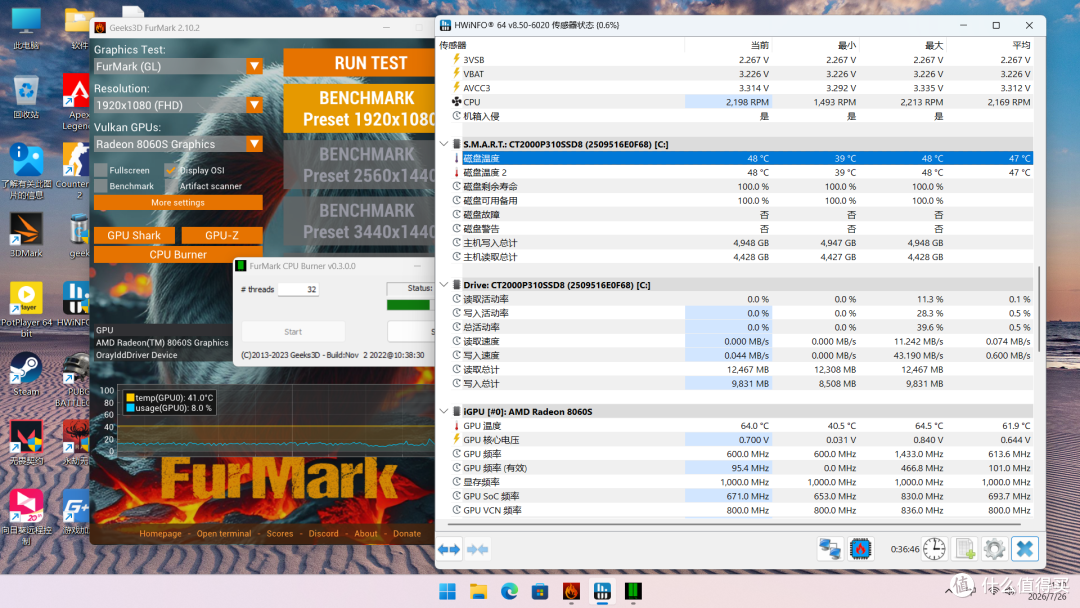The width and height of the screenshot is (1080, 608).
Task: Toggle the Display OSI checkbox
Action: (x=171, y=170)
